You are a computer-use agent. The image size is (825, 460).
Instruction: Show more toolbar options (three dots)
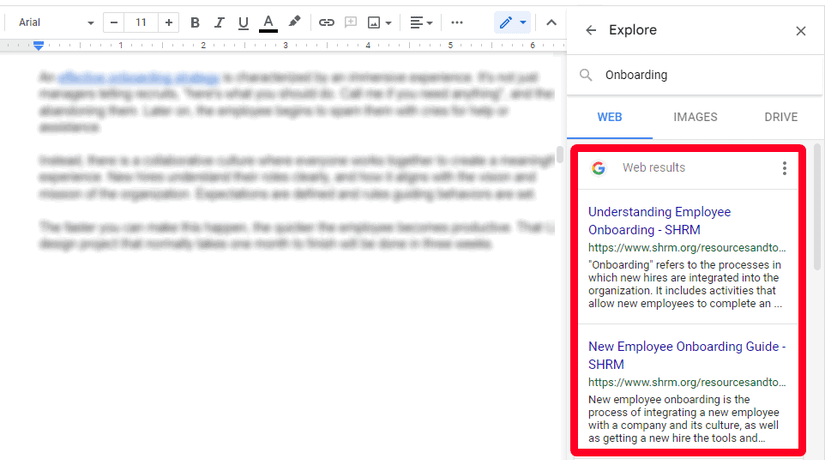(x=457, y=23)
